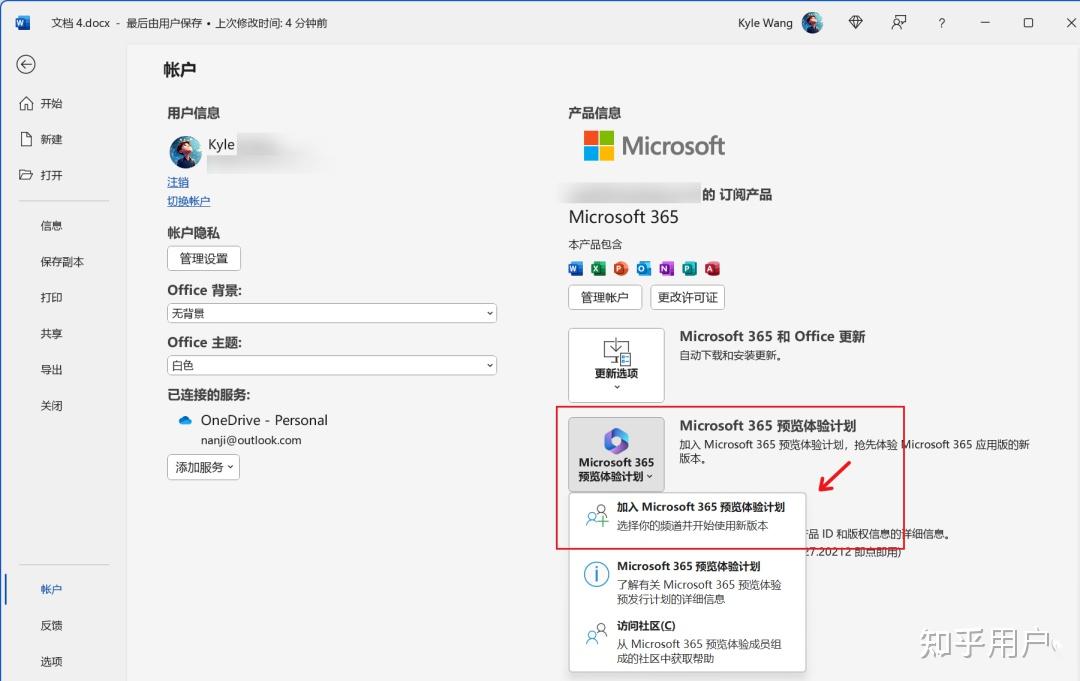Viewport: 1080px width, 681px height.
Task: Open the Office 背景 dropdown
Action: click(331, 313)
